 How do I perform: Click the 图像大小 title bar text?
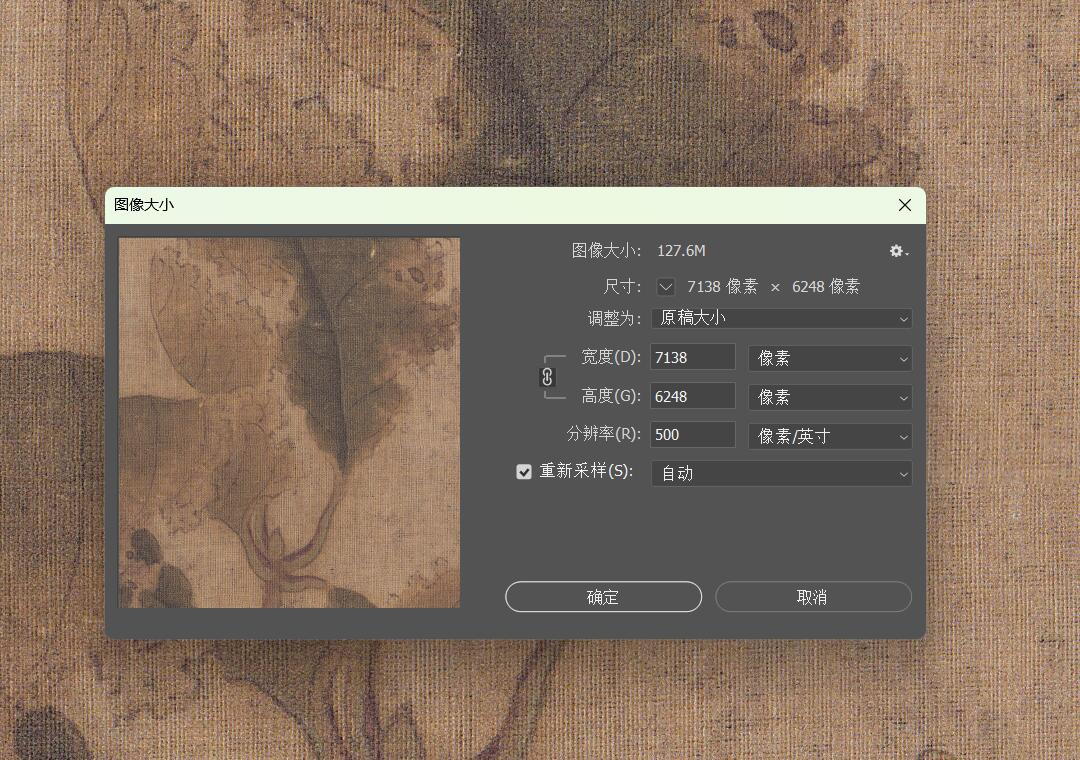pyautogui.click(x=144, y=205)
